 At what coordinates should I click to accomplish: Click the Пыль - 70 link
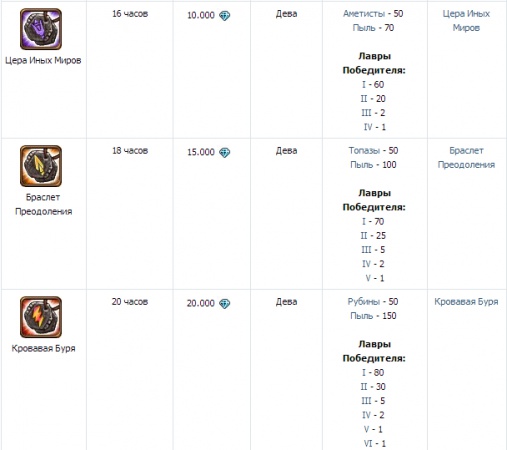pos(373,28)
